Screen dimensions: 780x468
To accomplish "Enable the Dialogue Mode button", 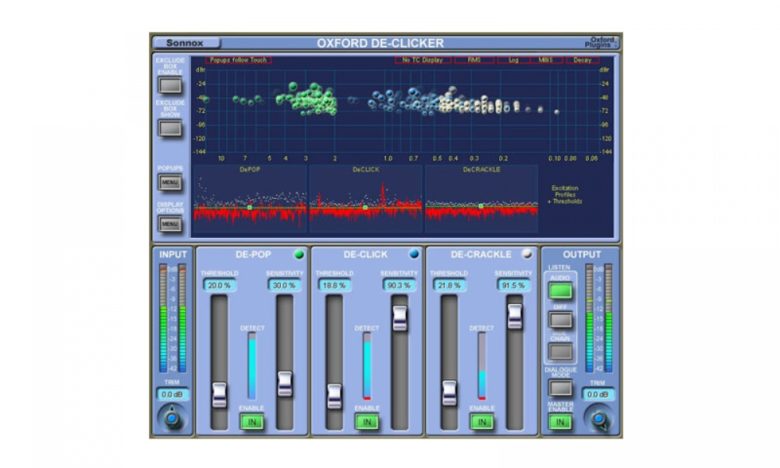I will [560, 387].
